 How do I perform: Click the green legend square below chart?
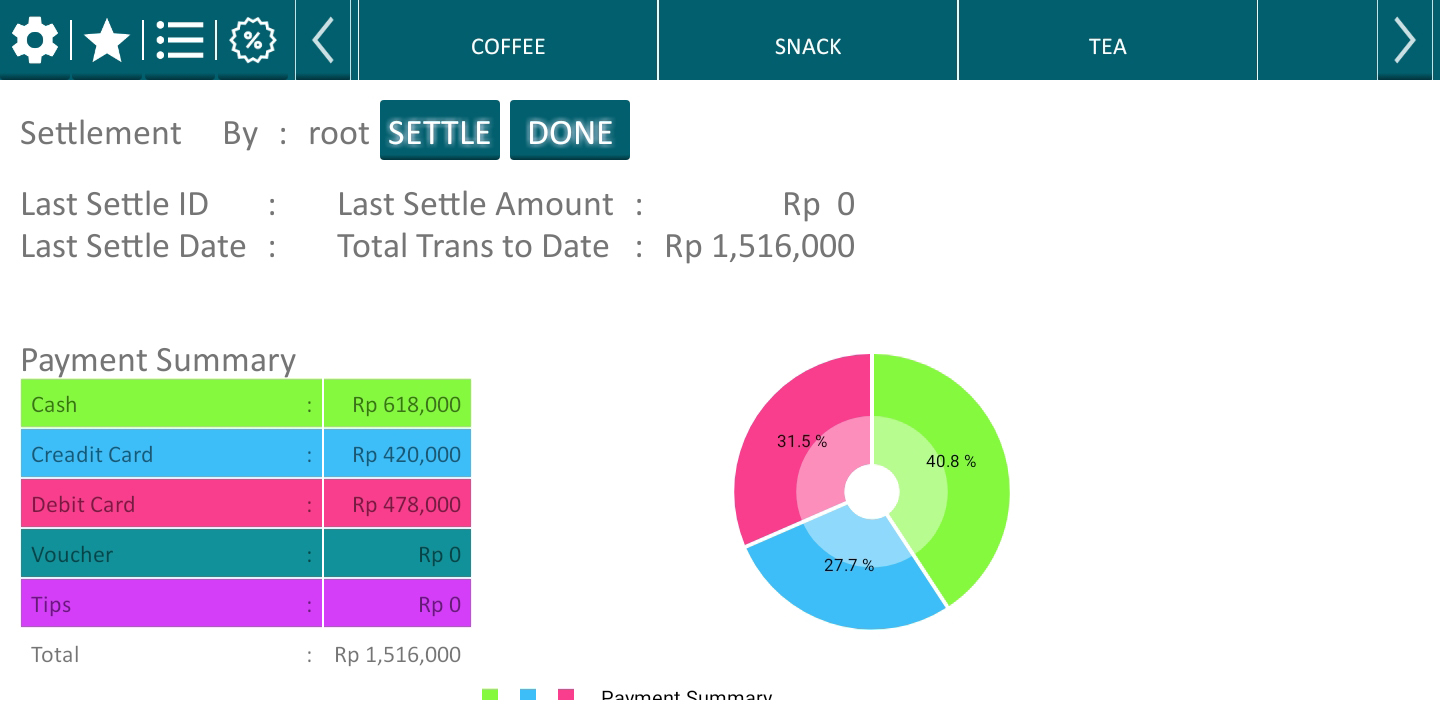click(490, 694)
